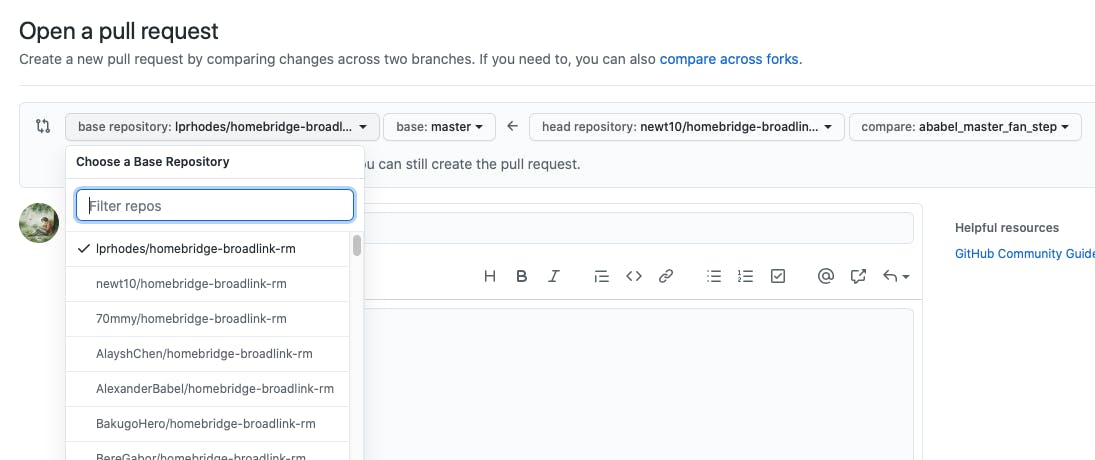
Task: Select lprhodes/homebridge-broadlink-rm repository
Action: click(207, 248)
